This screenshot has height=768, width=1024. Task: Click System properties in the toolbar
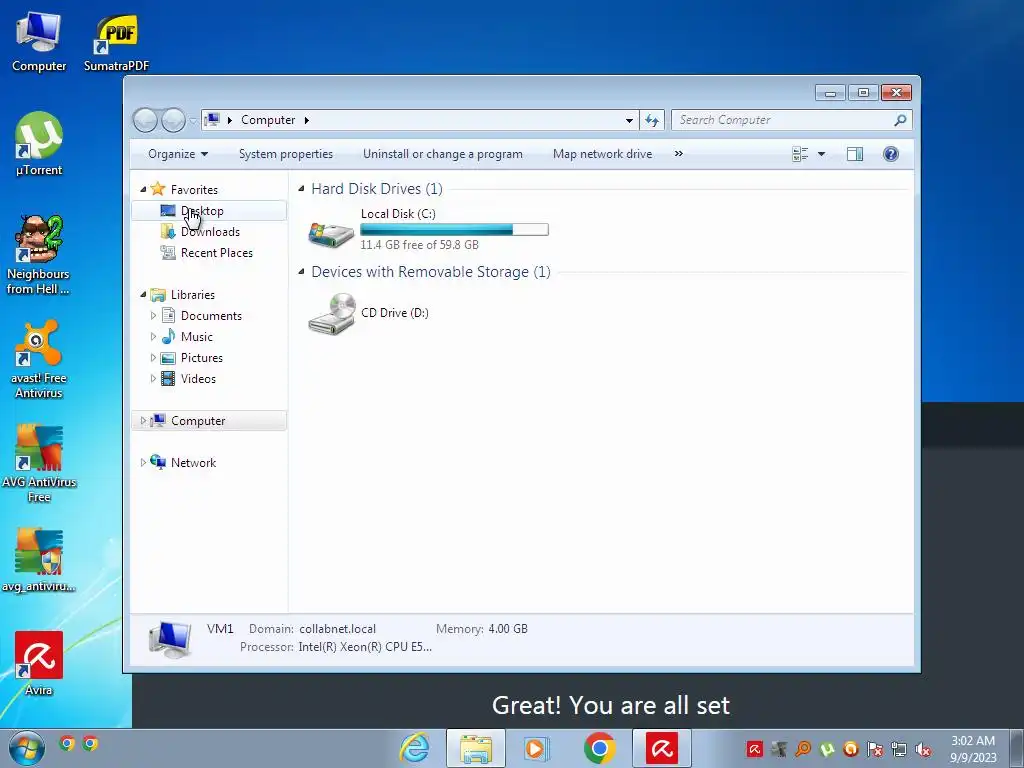(x=285, y=154)
